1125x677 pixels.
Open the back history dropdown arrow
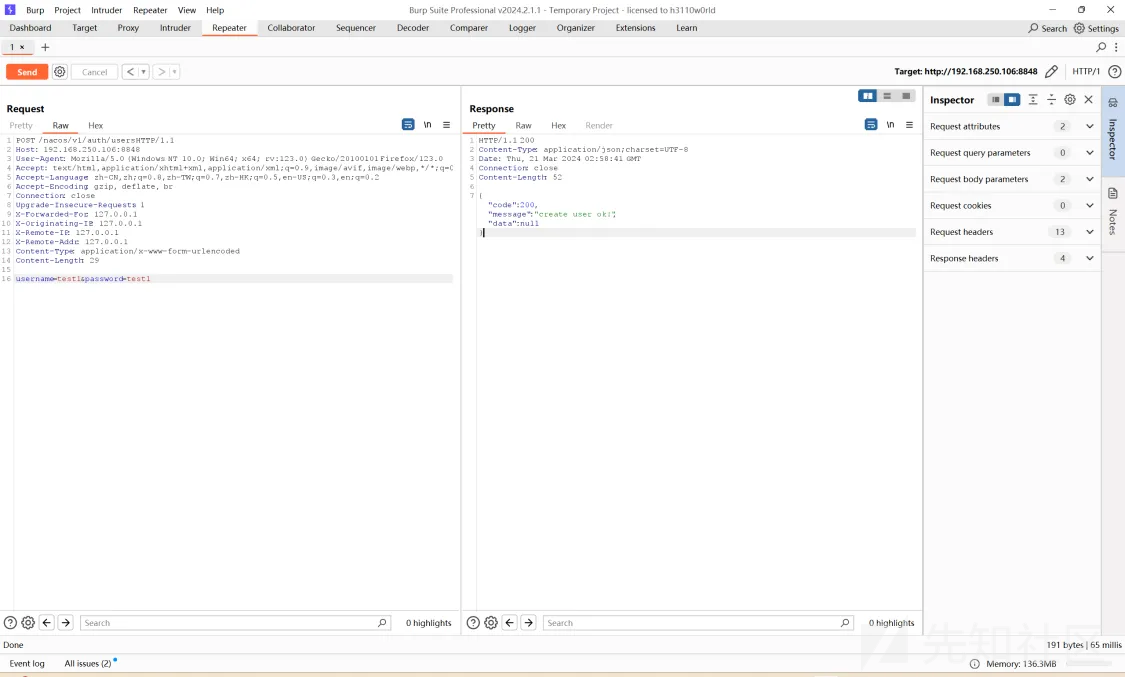point(143,72)
